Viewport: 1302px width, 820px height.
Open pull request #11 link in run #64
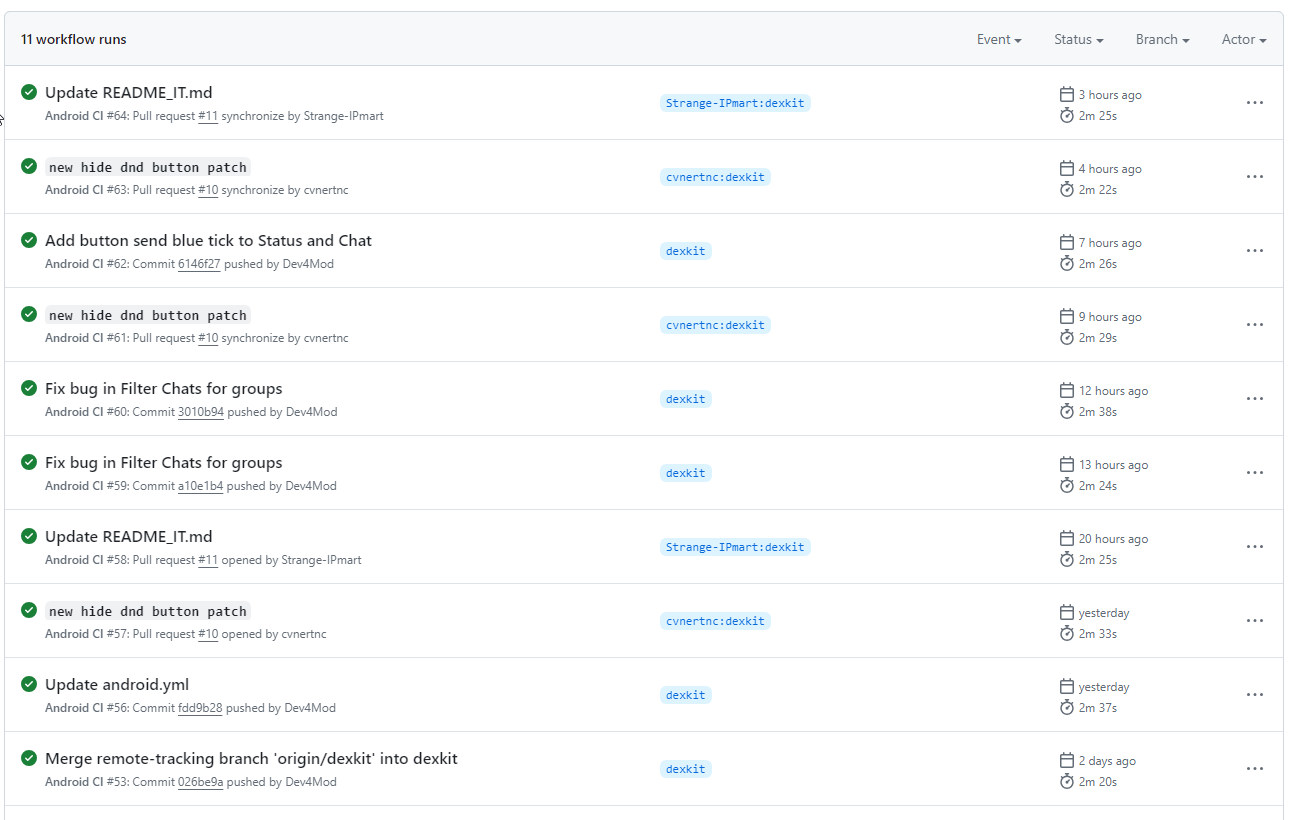pyautogui.click(x=208, y=116)
